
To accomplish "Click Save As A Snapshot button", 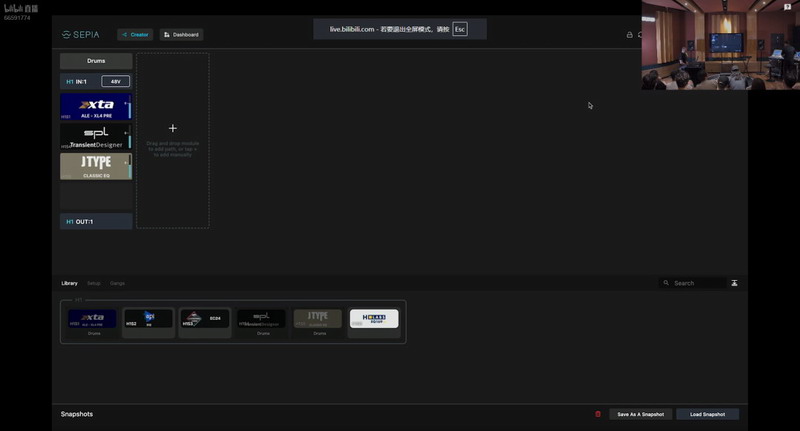I will 640,414.
